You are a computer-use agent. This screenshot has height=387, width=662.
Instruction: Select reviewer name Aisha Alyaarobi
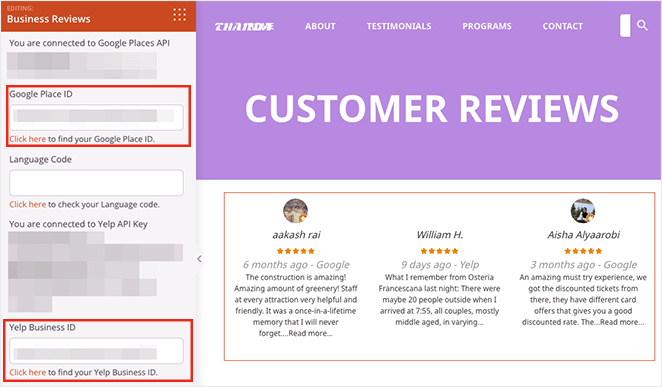pyautogui.click(x=583, y=235)
